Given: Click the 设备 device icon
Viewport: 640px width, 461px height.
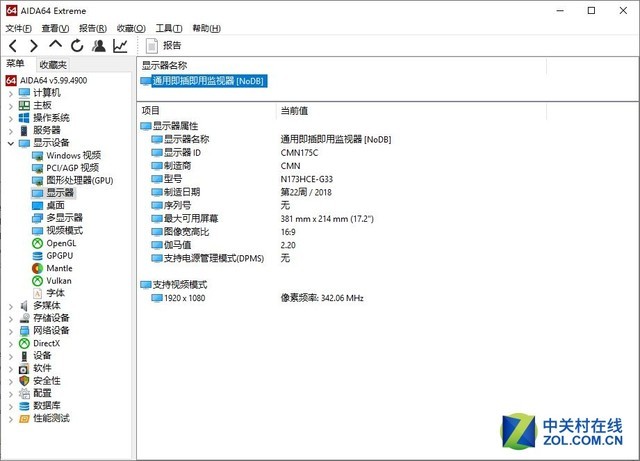Looking at the screenshot, I should (x=24, y=356).
